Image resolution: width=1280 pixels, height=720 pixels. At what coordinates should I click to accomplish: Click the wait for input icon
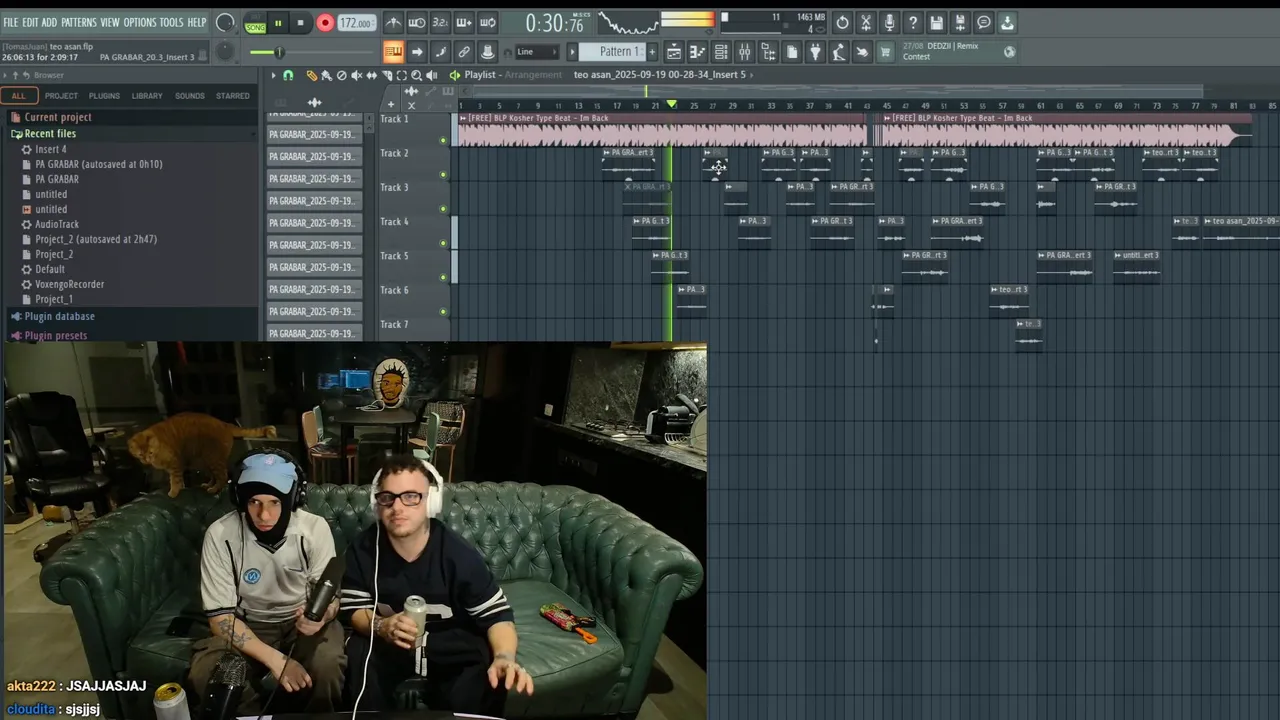tap(417, 22)
